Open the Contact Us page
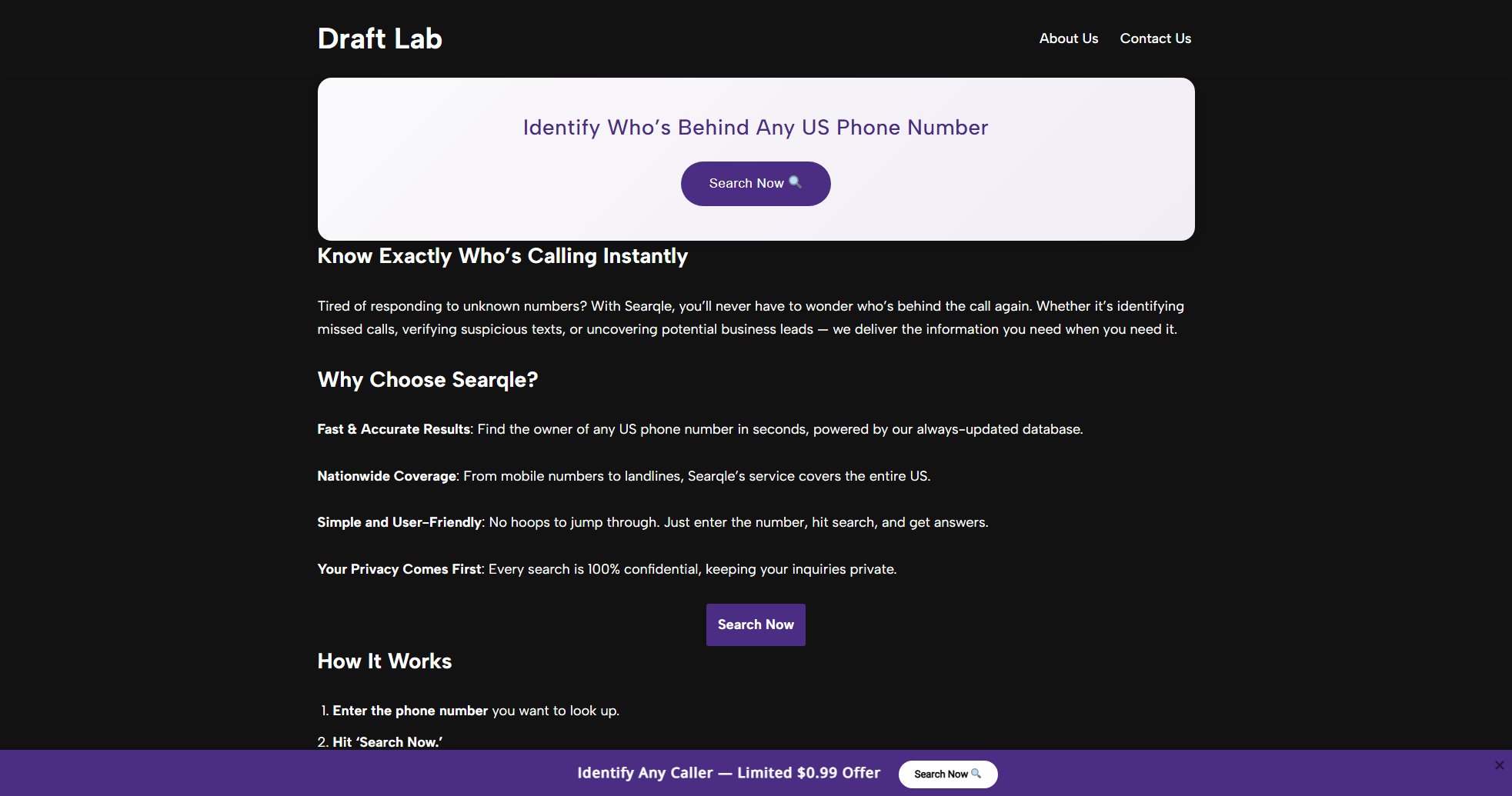The image size is (1512, 796). point(1155,38)
